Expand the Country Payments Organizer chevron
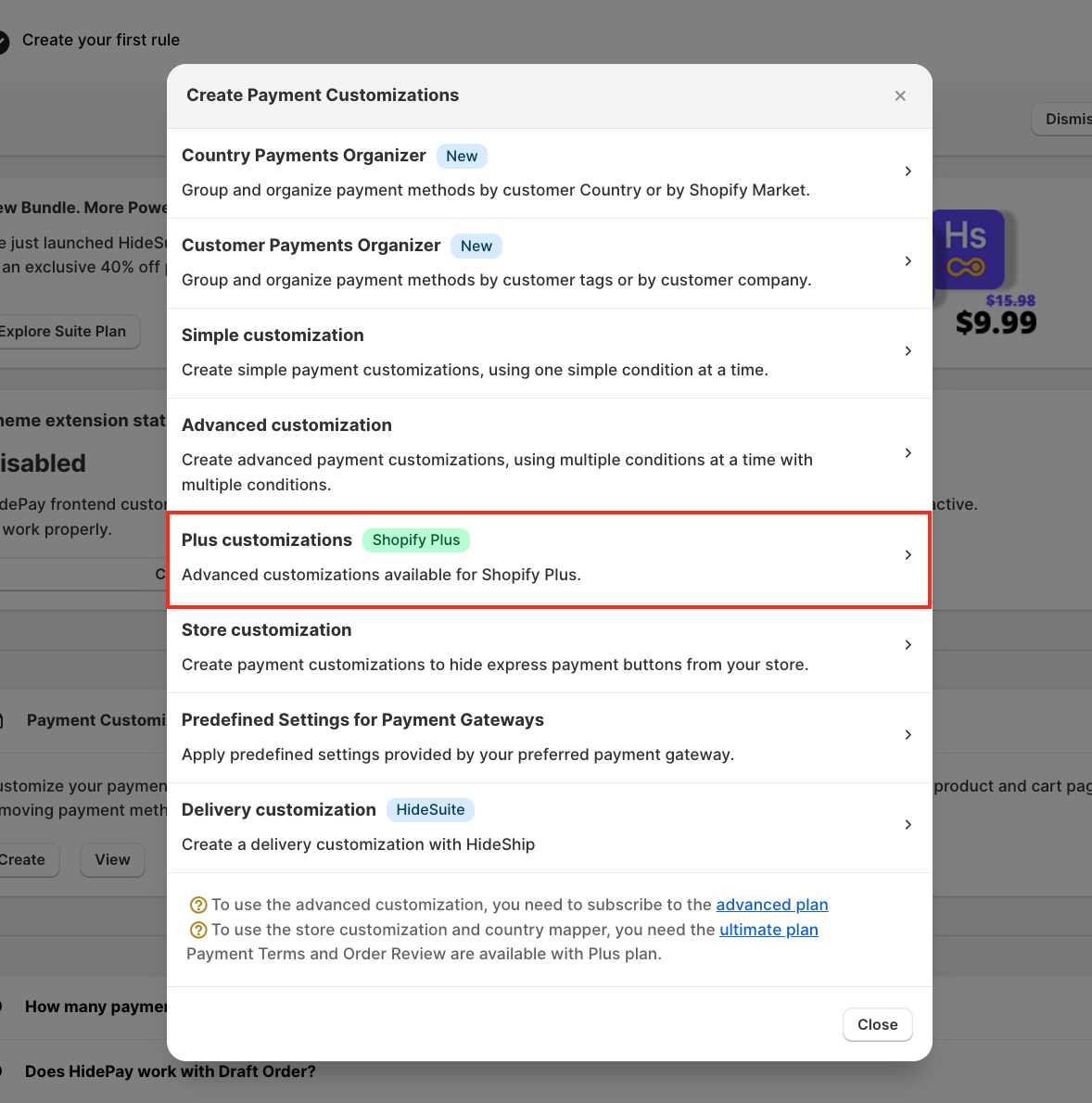The image size is (1092, 1103). [908, 171]
